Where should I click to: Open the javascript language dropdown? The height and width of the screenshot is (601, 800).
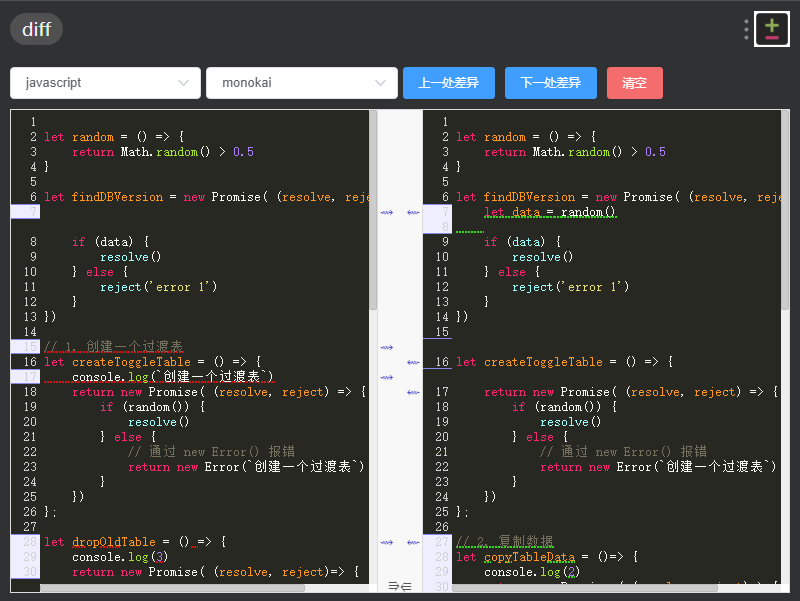tap(105, 83)
